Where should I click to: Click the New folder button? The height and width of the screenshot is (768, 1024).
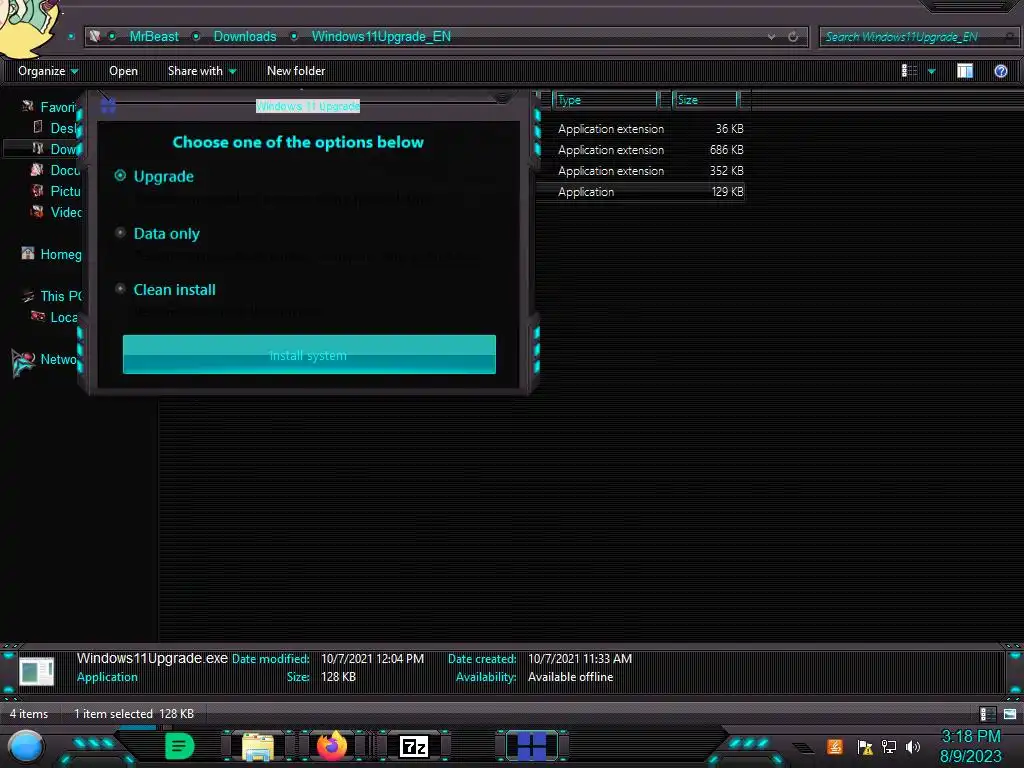(x=296, y=71)
